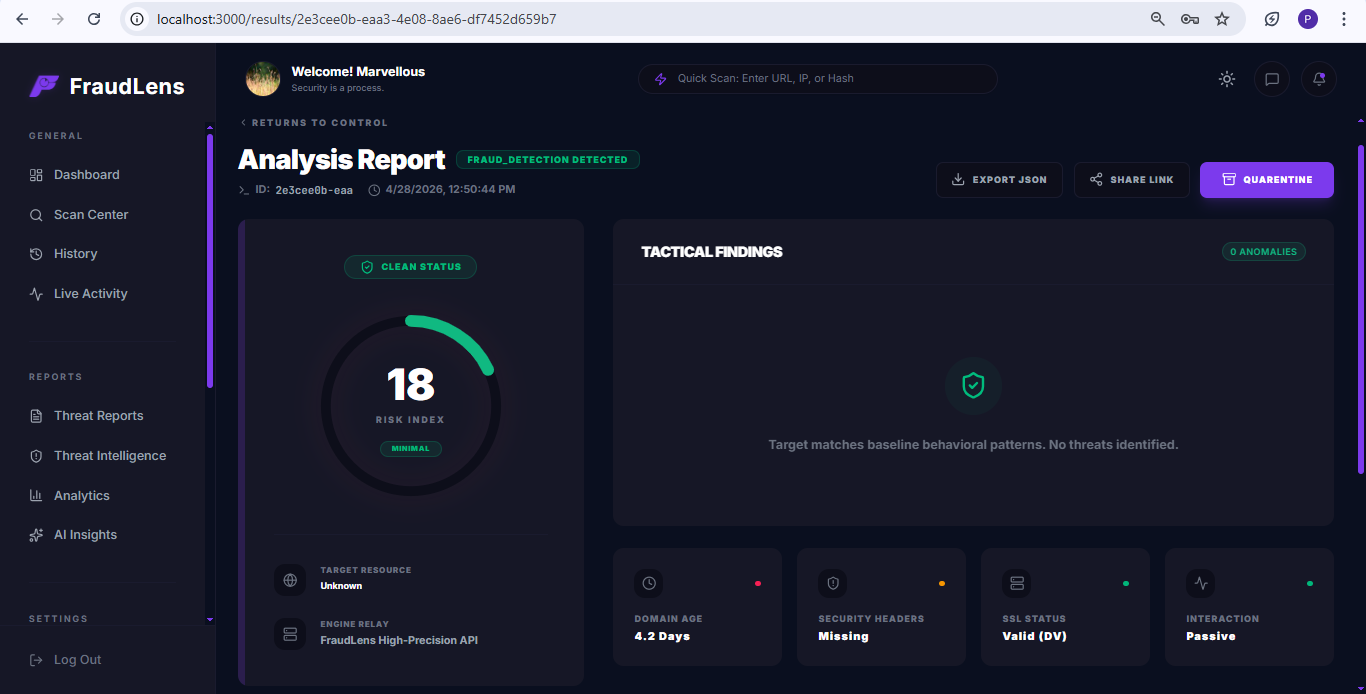Image resolution: width=1366 pixels, height=694 pixels.
Task: Click the Threat Intelligence shield icon
Action: (36, 456)
